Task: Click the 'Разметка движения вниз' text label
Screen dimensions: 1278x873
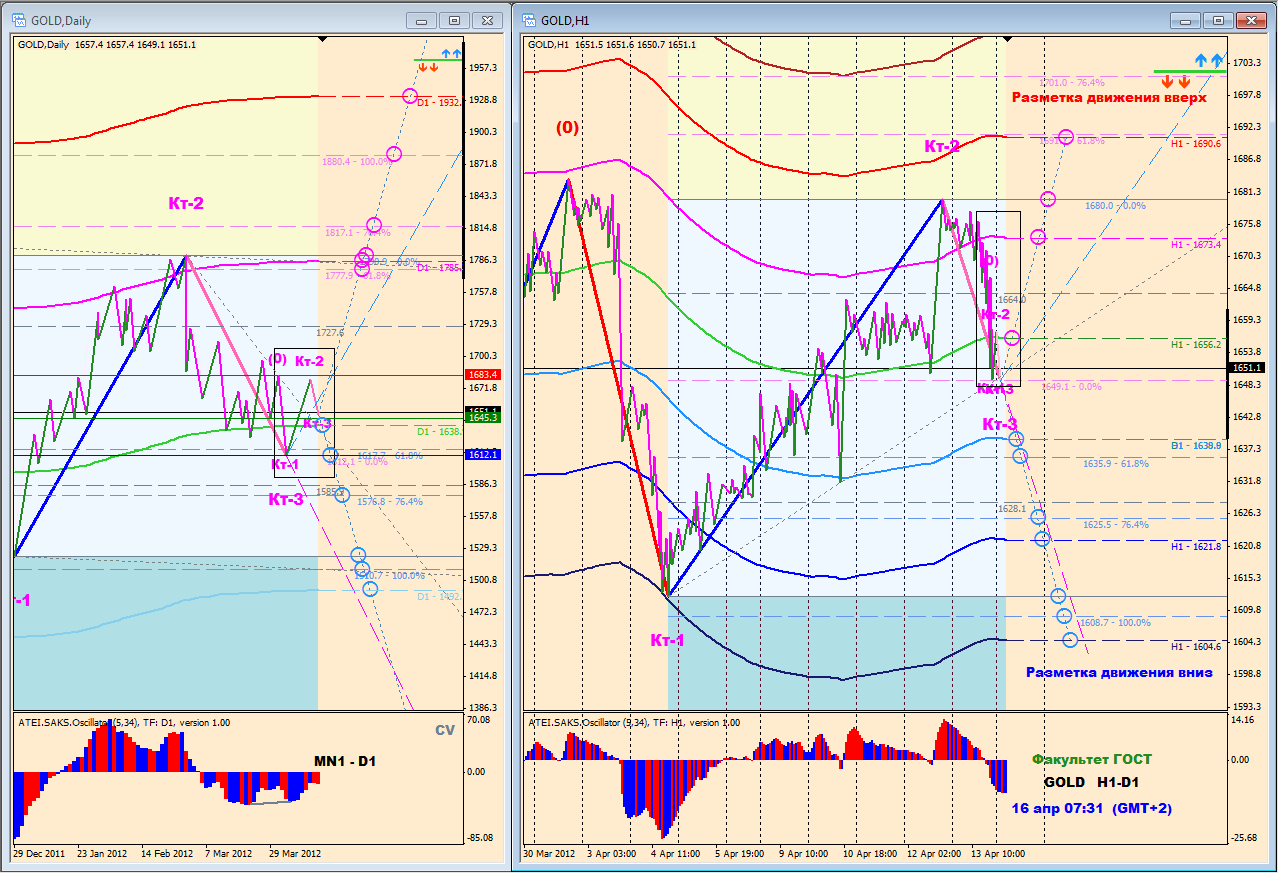Action: (x=1119, y=672)
